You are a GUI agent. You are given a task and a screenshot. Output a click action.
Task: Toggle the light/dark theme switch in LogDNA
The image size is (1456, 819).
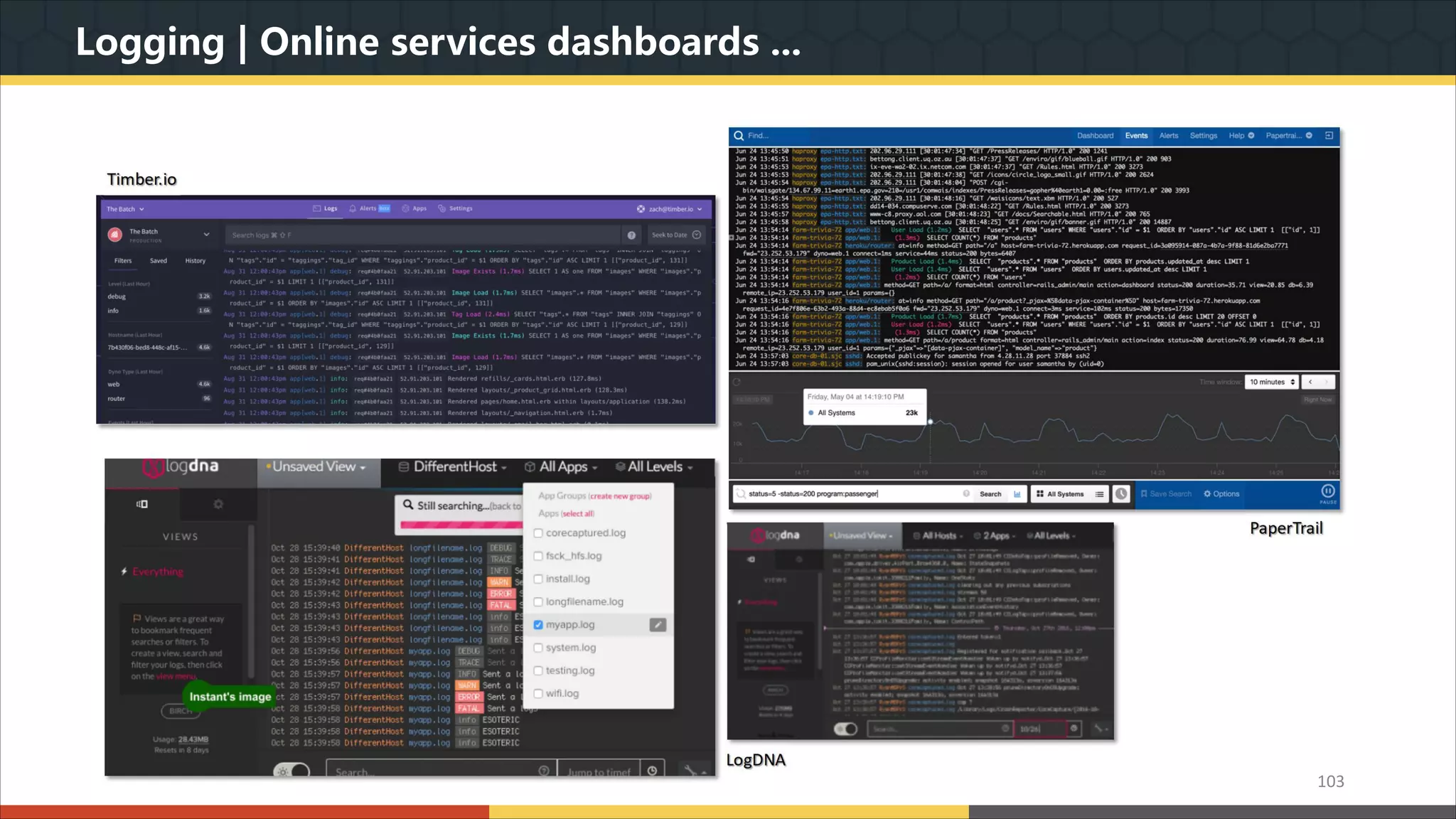(292, 771)
